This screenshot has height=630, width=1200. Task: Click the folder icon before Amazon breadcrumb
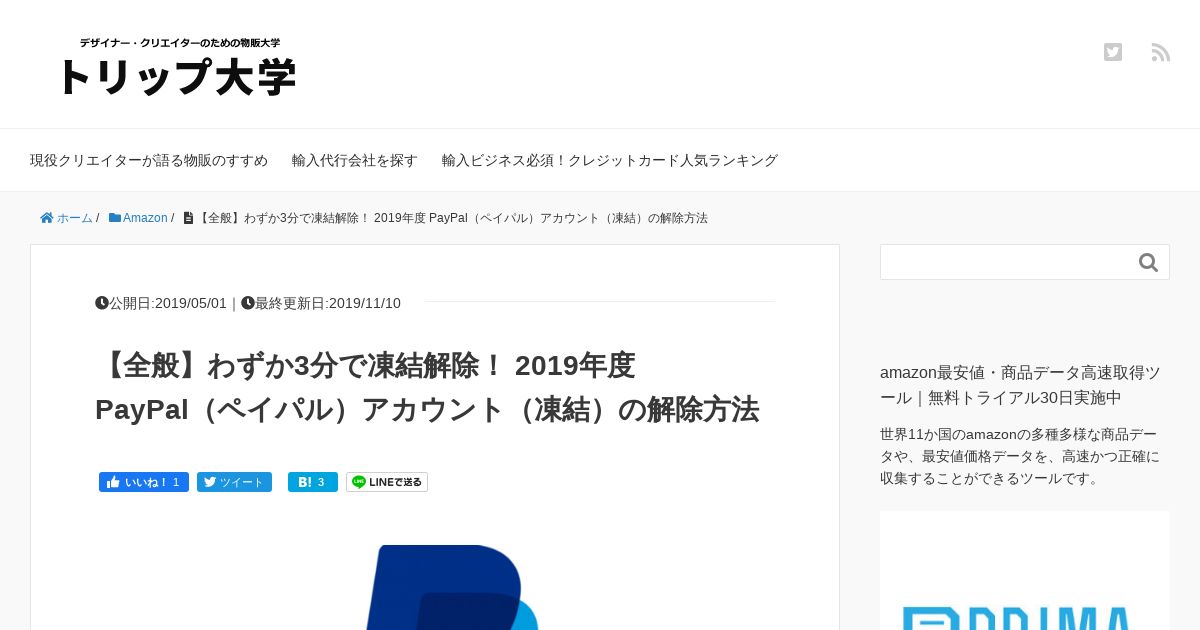pyautogui.click(x=115, y=218)
